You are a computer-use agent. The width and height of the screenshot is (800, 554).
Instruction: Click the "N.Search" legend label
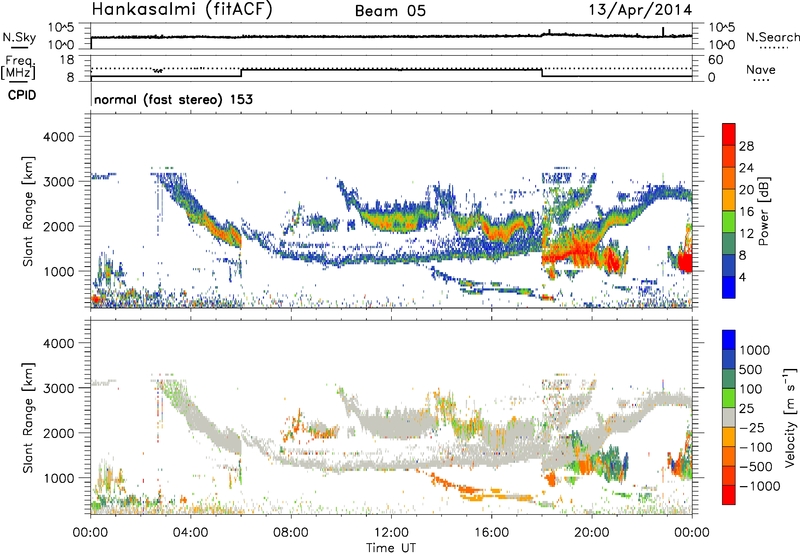[773, 37]
